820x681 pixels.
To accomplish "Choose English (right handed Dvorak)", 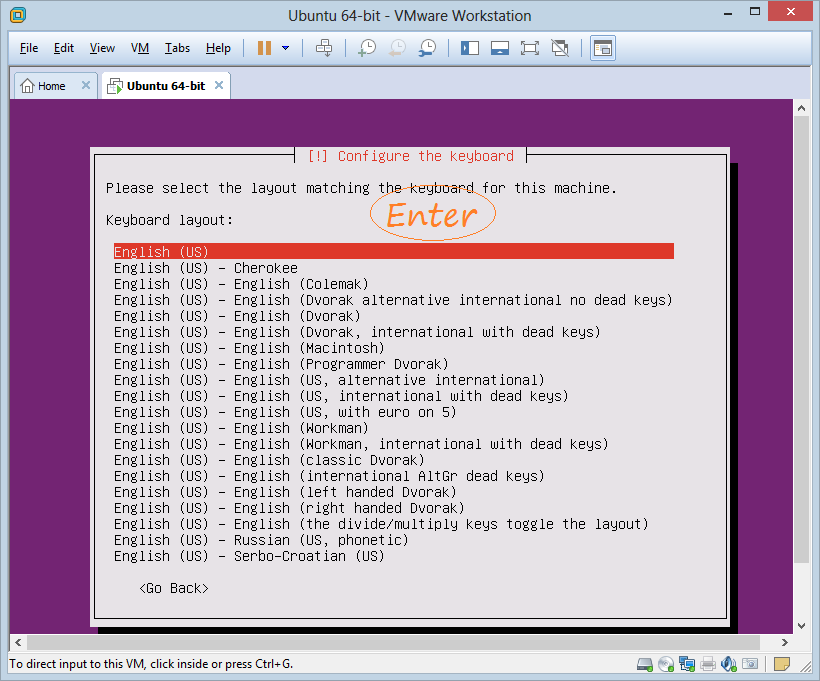I will point(289,508).
